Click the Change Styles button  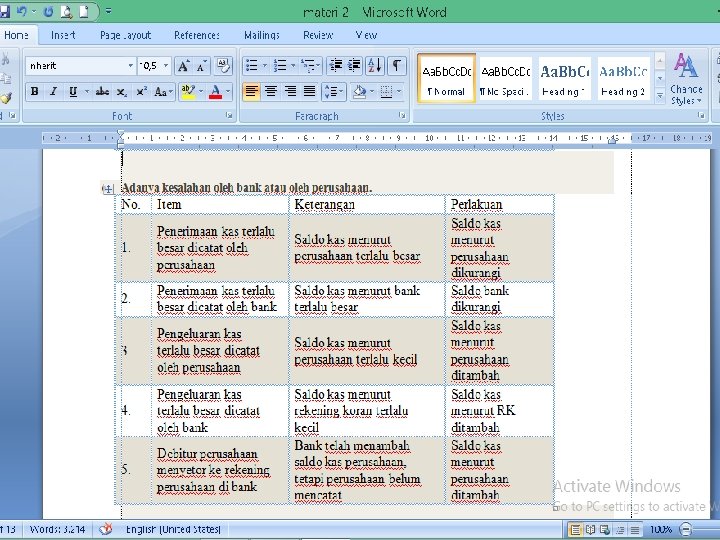click(x=686, y=79)
